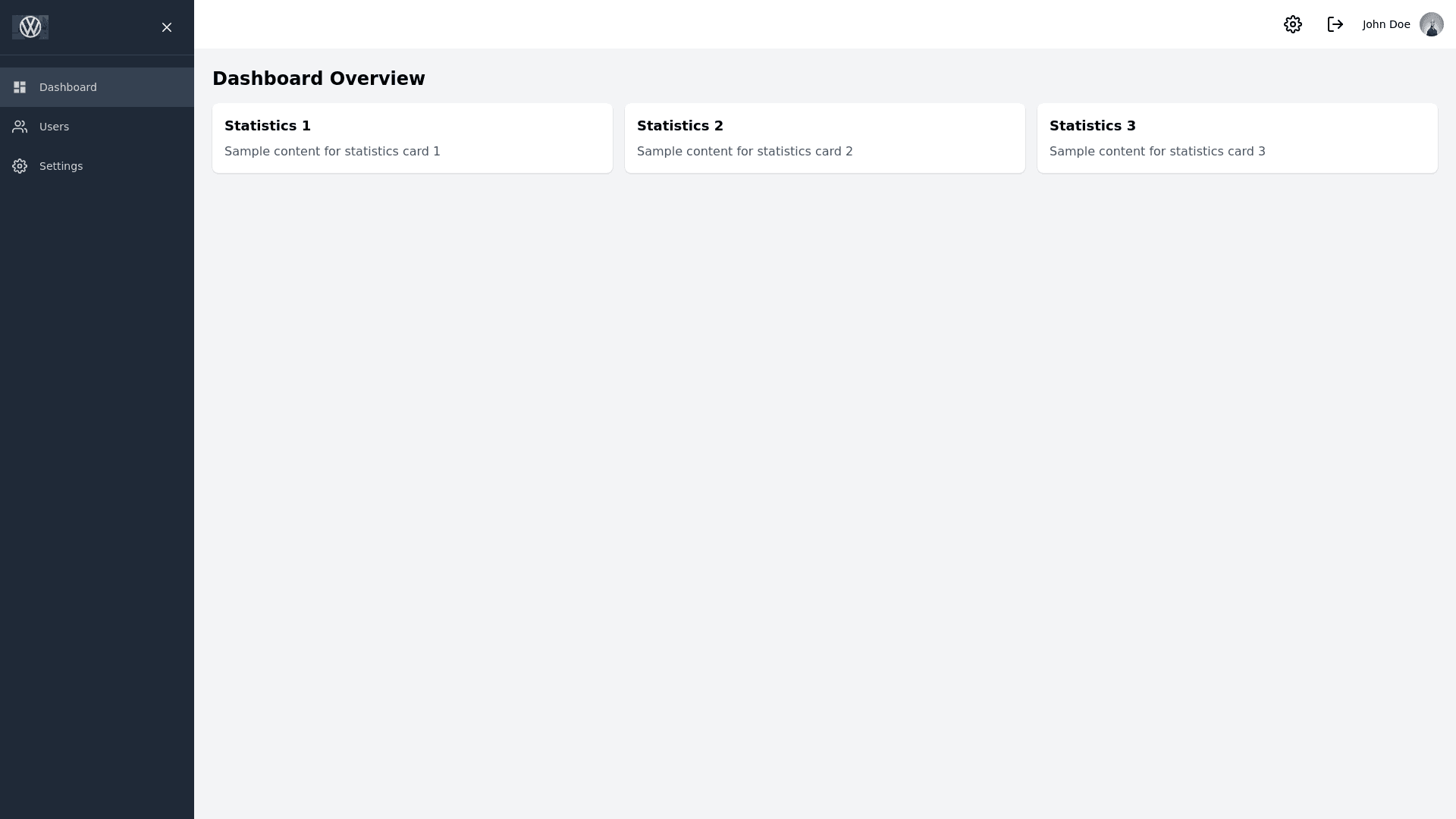Click the sidebar Settings gear icon
Image resolution: width=1456 pixels, height=819 pixels.
point(20,166)
